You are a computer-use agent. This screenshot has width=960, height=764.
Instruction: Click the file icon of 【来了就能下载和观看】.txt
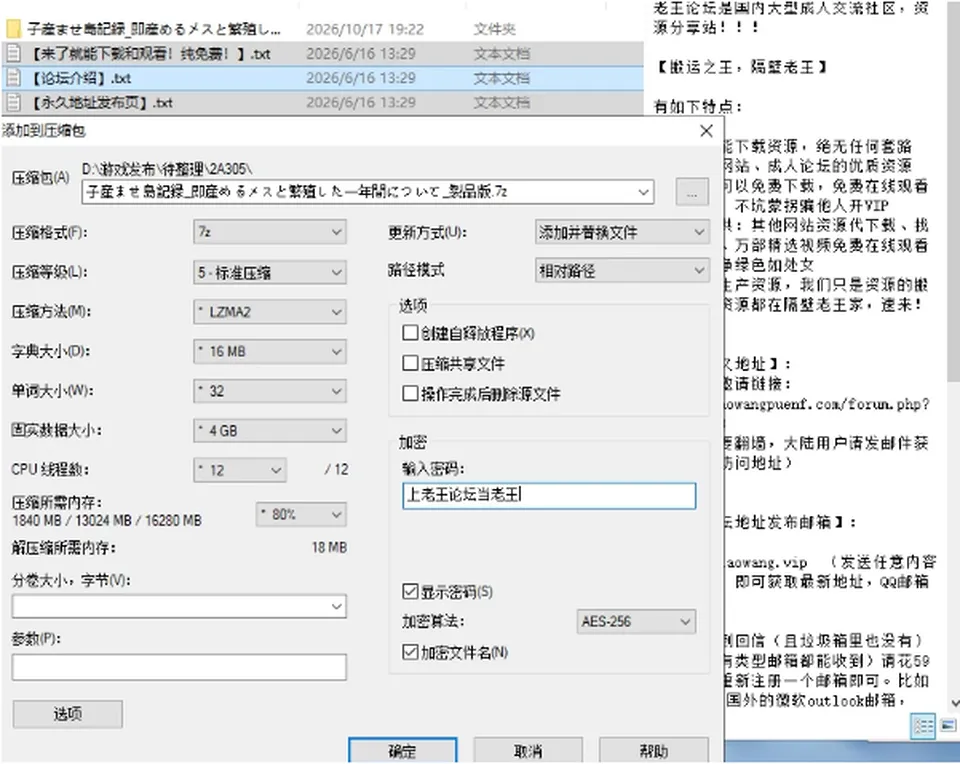(x=13, y=53)
